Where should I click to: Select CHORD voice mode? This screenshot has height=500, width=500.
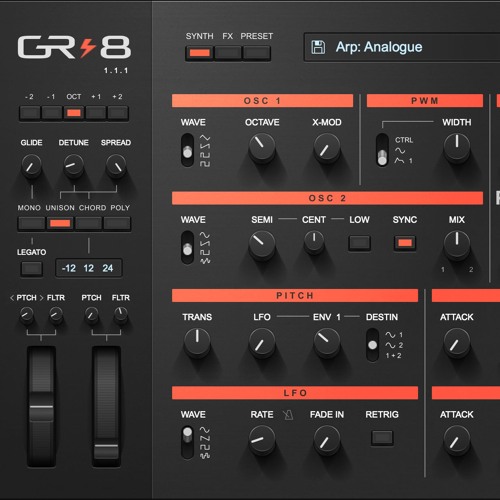click(x=88, y=223)
